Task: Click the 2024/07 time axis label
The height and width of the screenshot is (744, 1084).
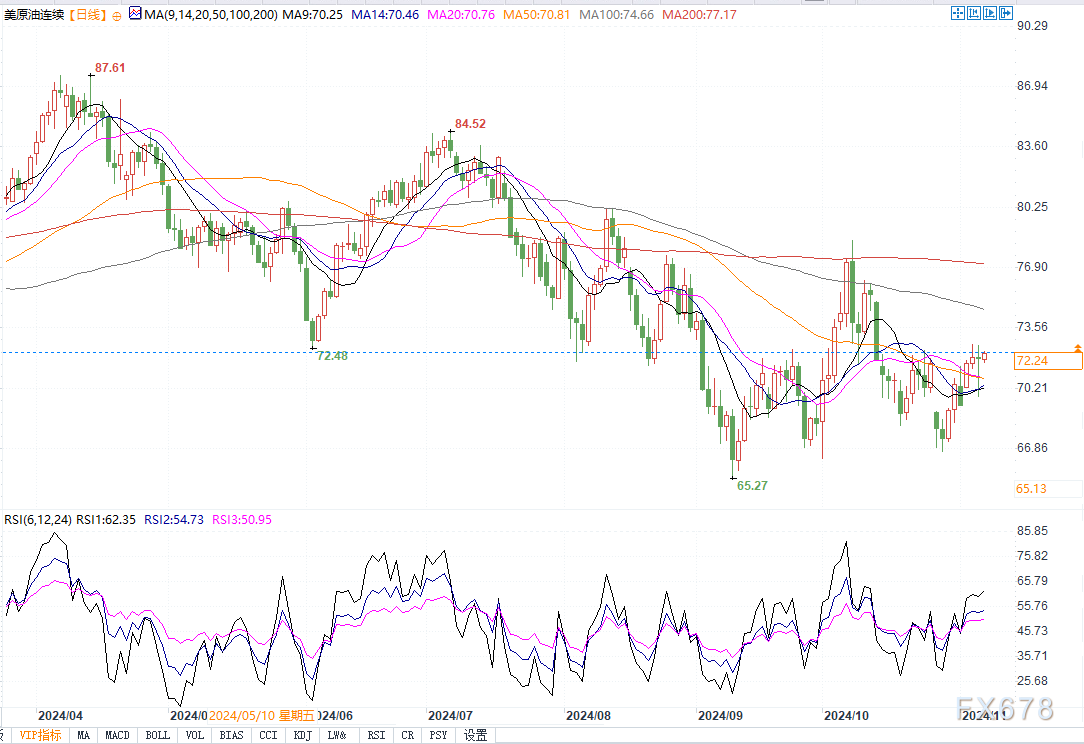Action: point(450,716)
